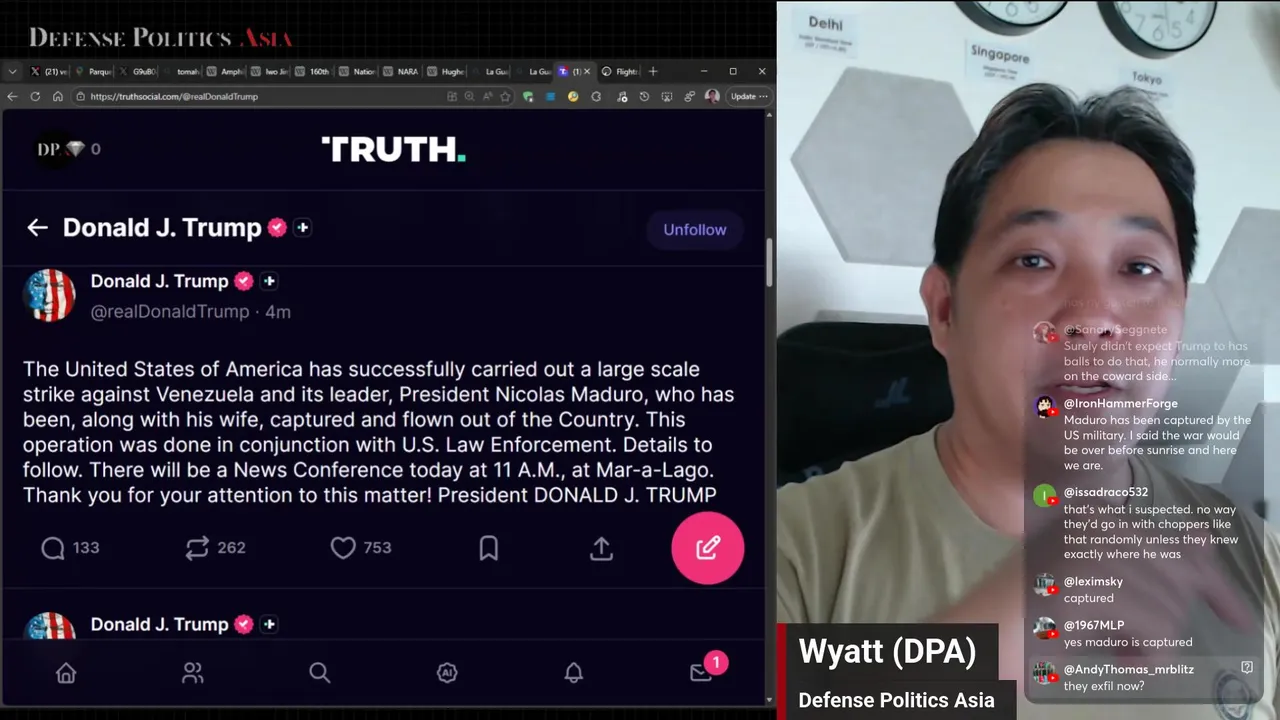The height and width of the screenshot is (720, 1280).
Task: Open the Home icon in bottom navigation
Action: coord(66,673)
